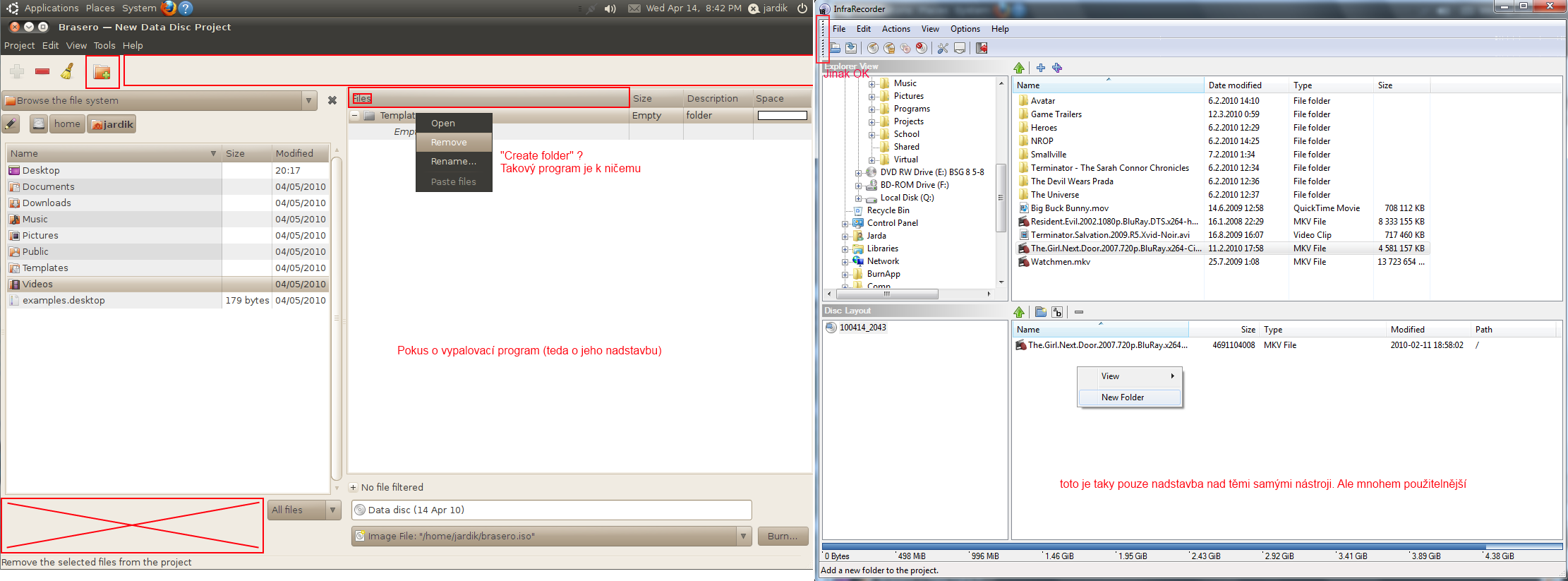Expand the Music folder in InfraRecorder tree

point(872,84)
